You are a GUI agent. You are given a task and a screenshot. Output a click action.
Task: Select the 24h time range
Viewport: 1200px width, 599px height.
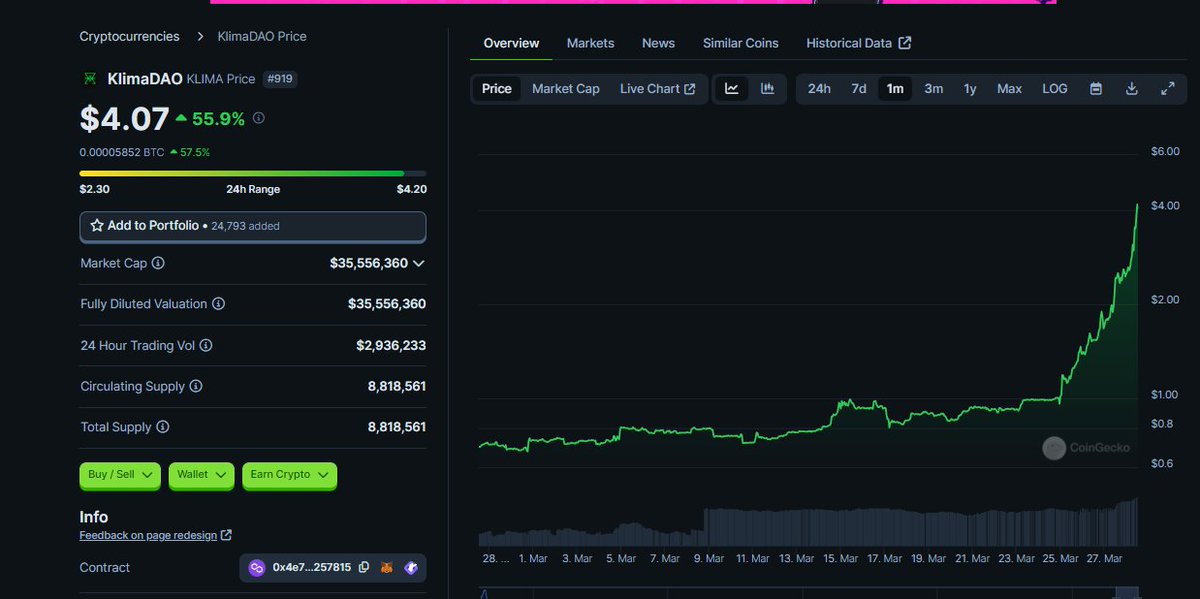[x=819, y=88]
